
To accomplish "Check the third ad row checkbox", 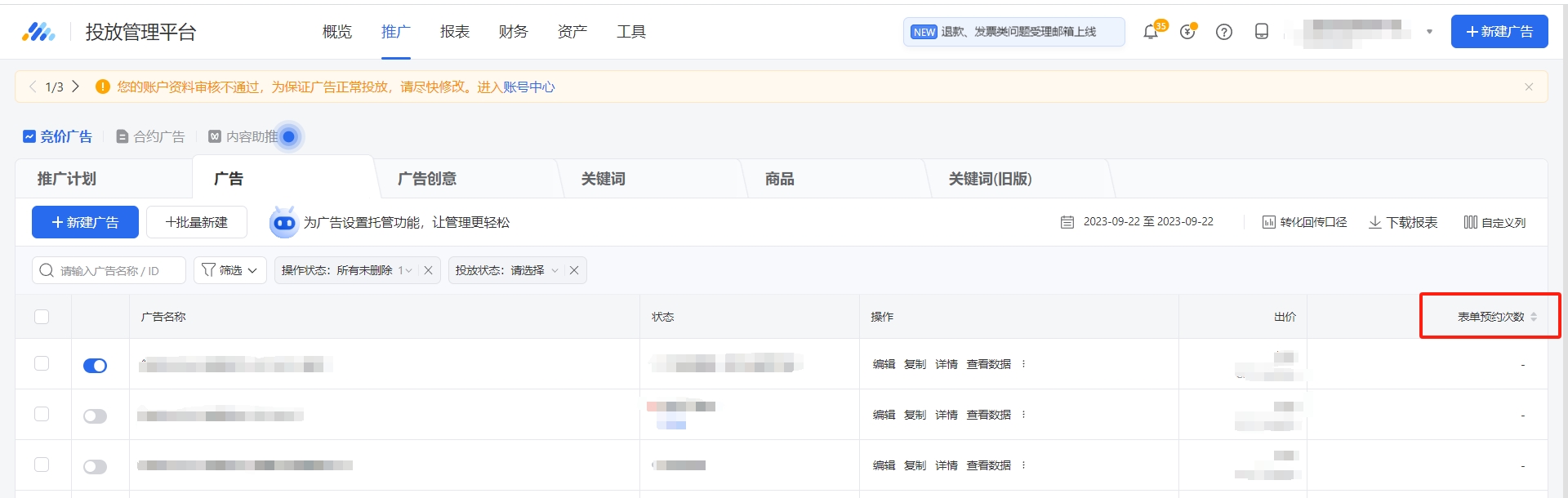I will coord(42,465).
